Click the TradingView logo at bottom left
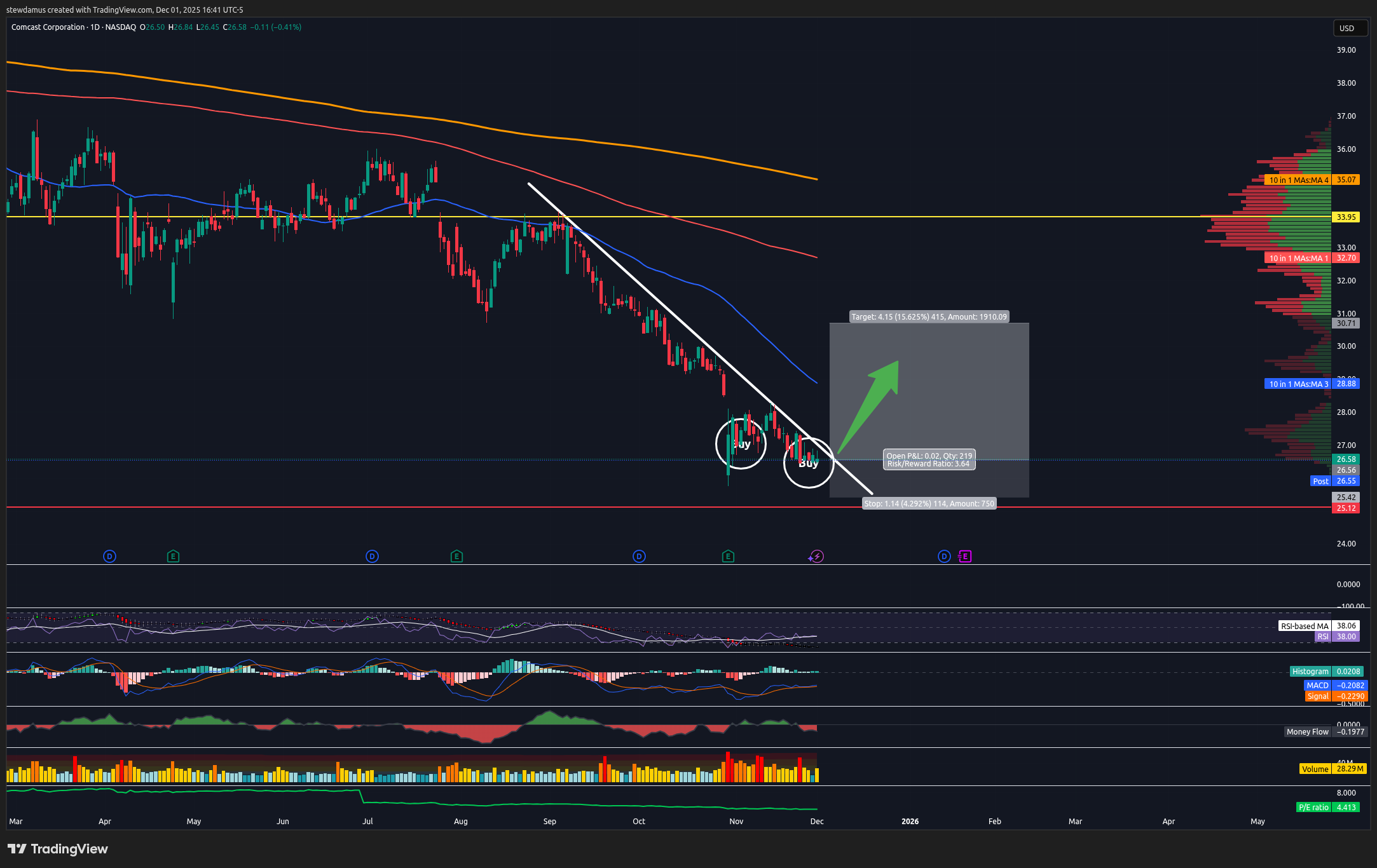The width and height of the screenshot is (1377, 868). 57,849
